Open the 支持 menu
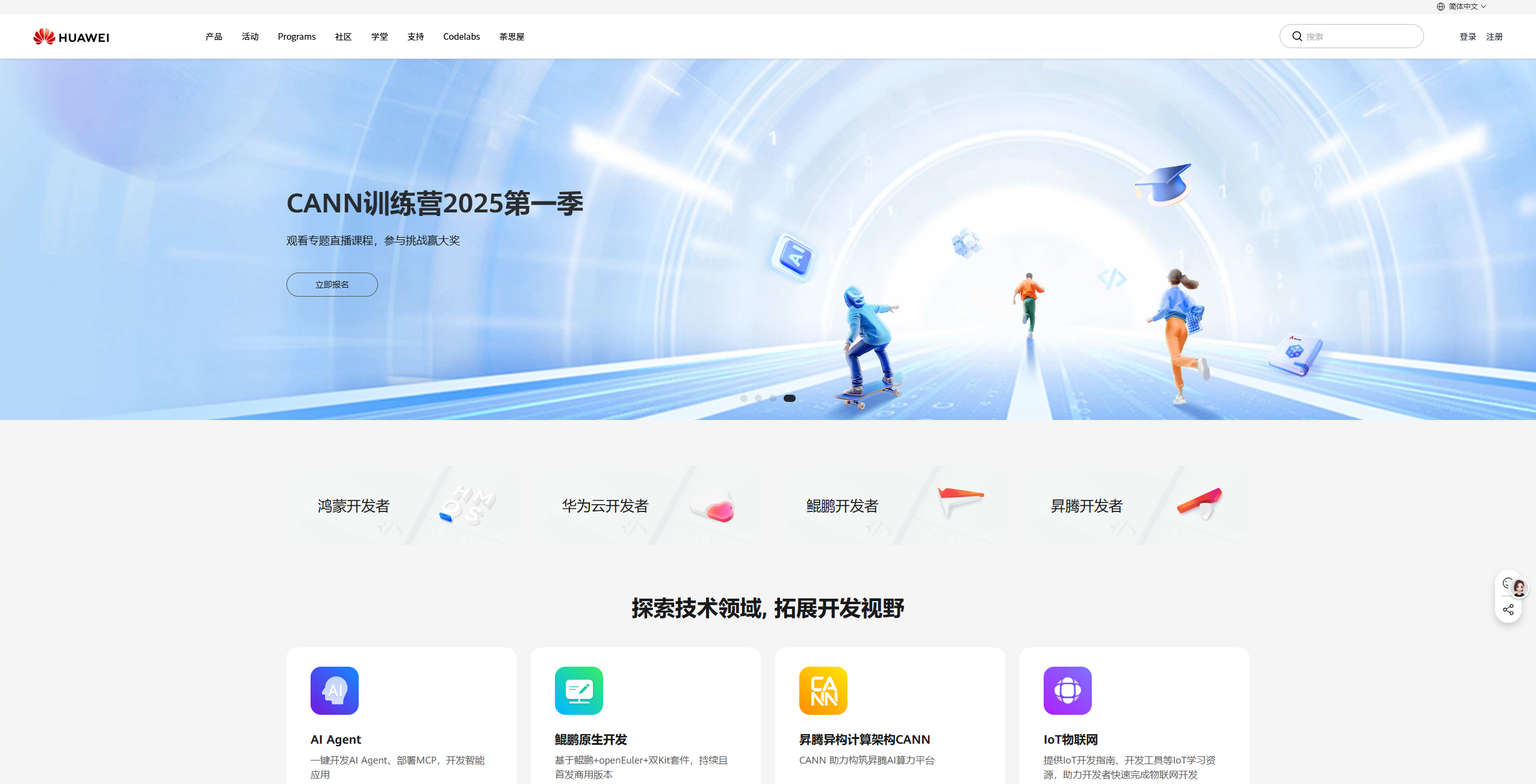Screen dimensions: 1536x784 pyautogui.click(x=416, y=37)
